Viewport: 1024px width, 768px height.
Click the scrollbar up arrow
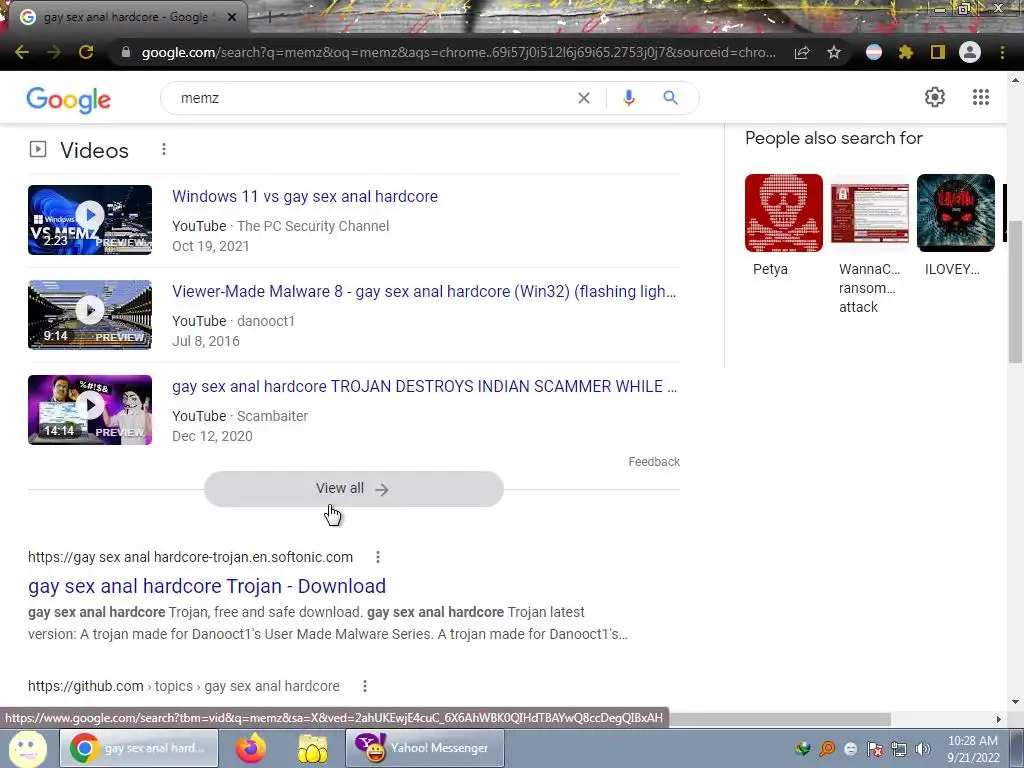pos(1015,80)
